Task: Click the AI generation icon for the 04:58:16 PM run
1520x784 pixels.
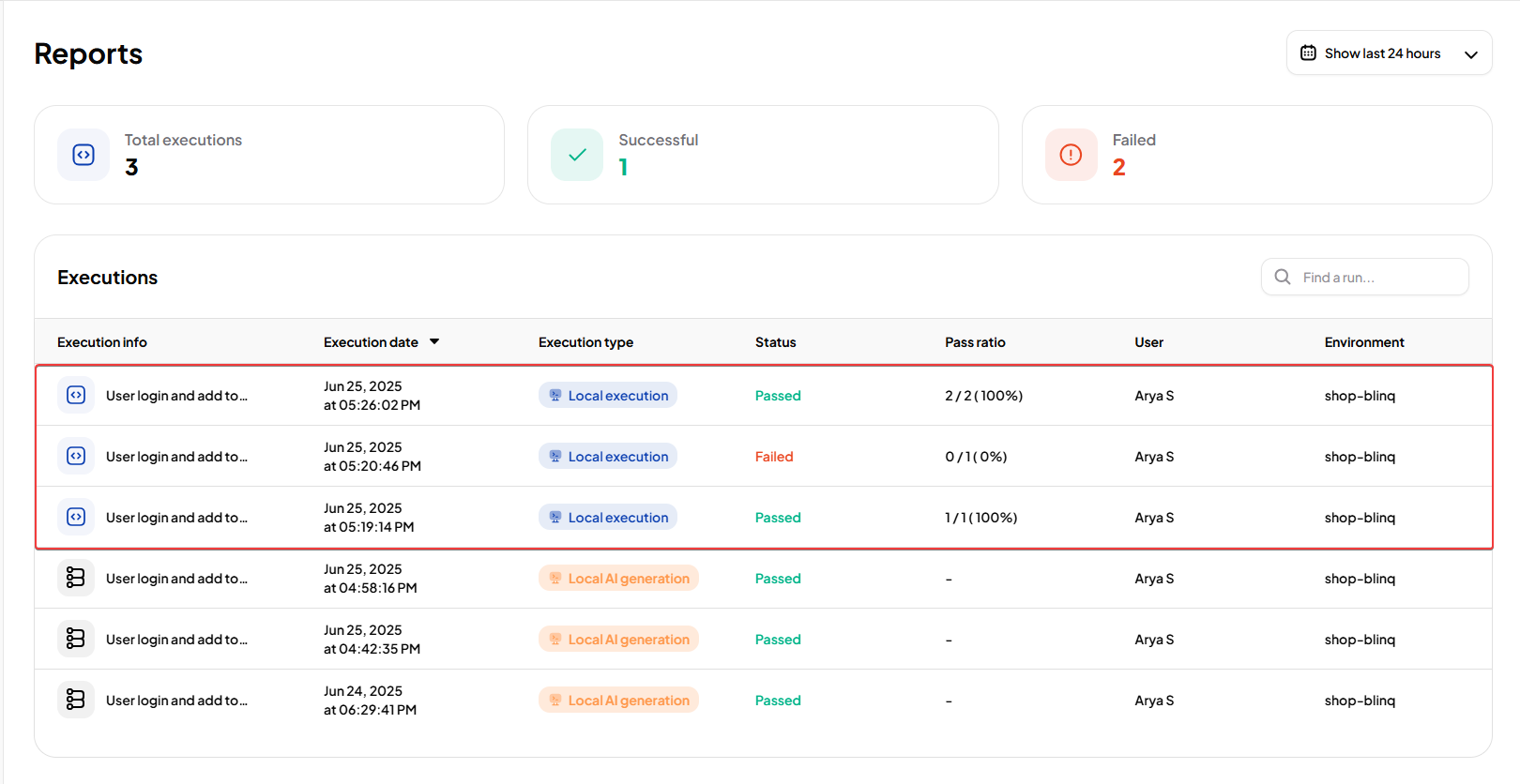Action: click(x=76, y=578)
